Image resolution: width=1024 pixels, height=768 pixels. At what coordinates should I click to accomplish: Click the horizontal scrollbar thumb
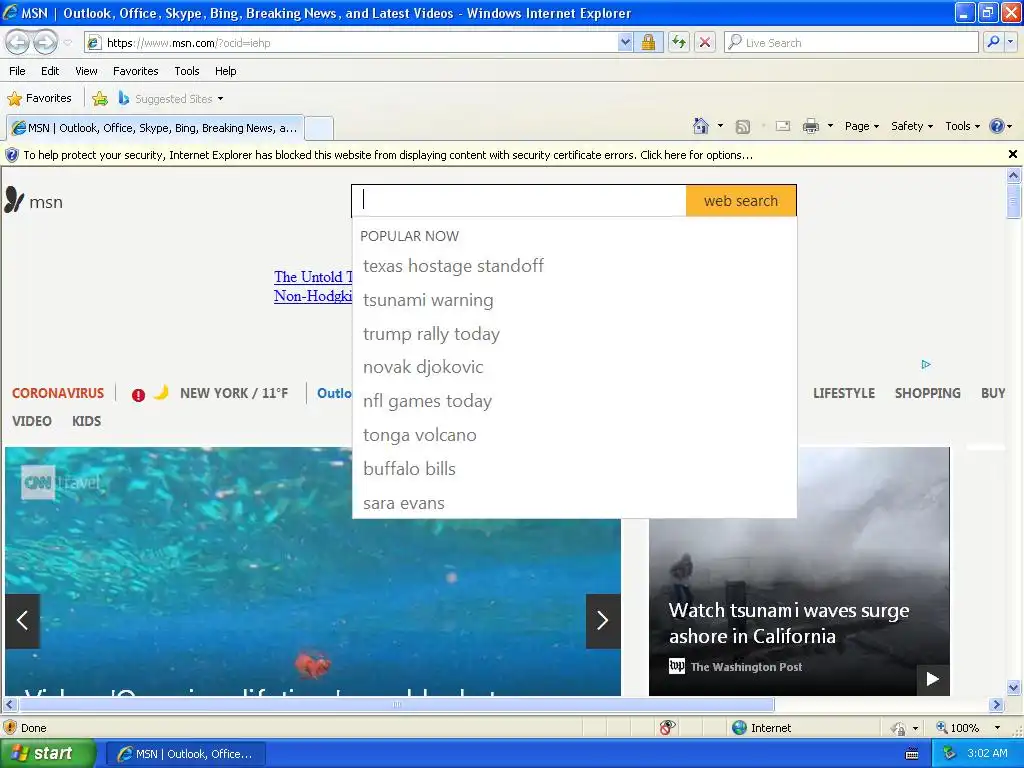click(396, 705)
